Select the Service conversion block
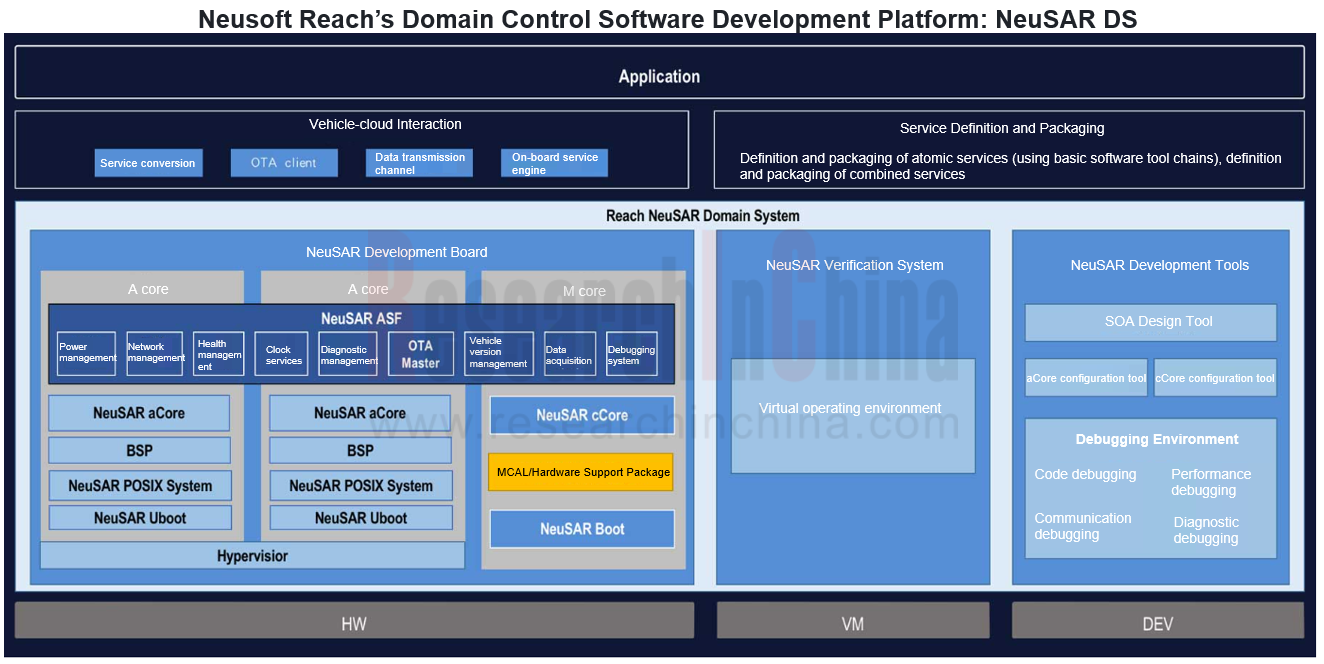Viewport: 1324px width, 664px height. click(148, 163)
